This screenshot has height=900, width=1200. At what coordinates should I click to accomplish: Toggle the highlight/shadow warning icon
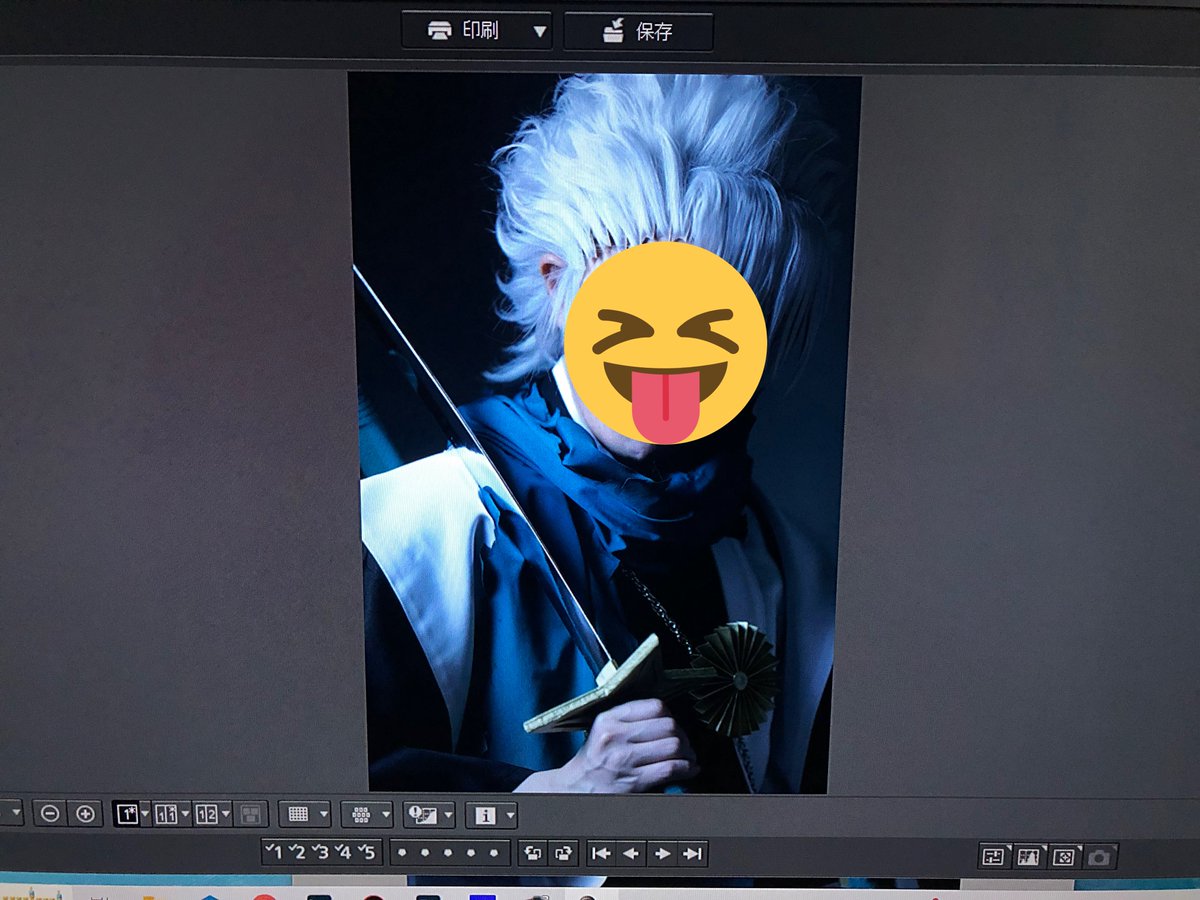coord(422,815)
